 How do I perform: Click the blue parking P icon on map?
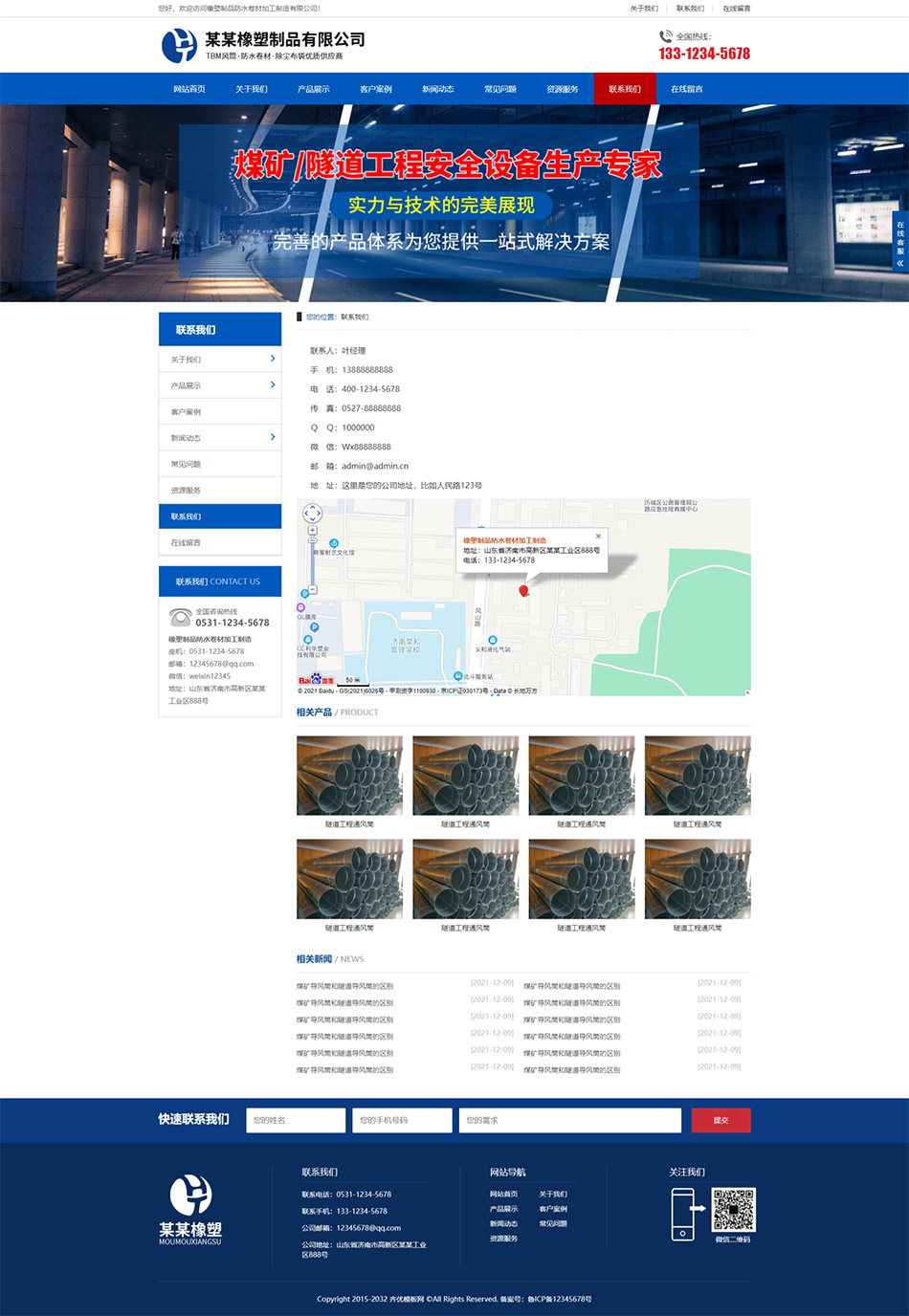pos(314,627)
